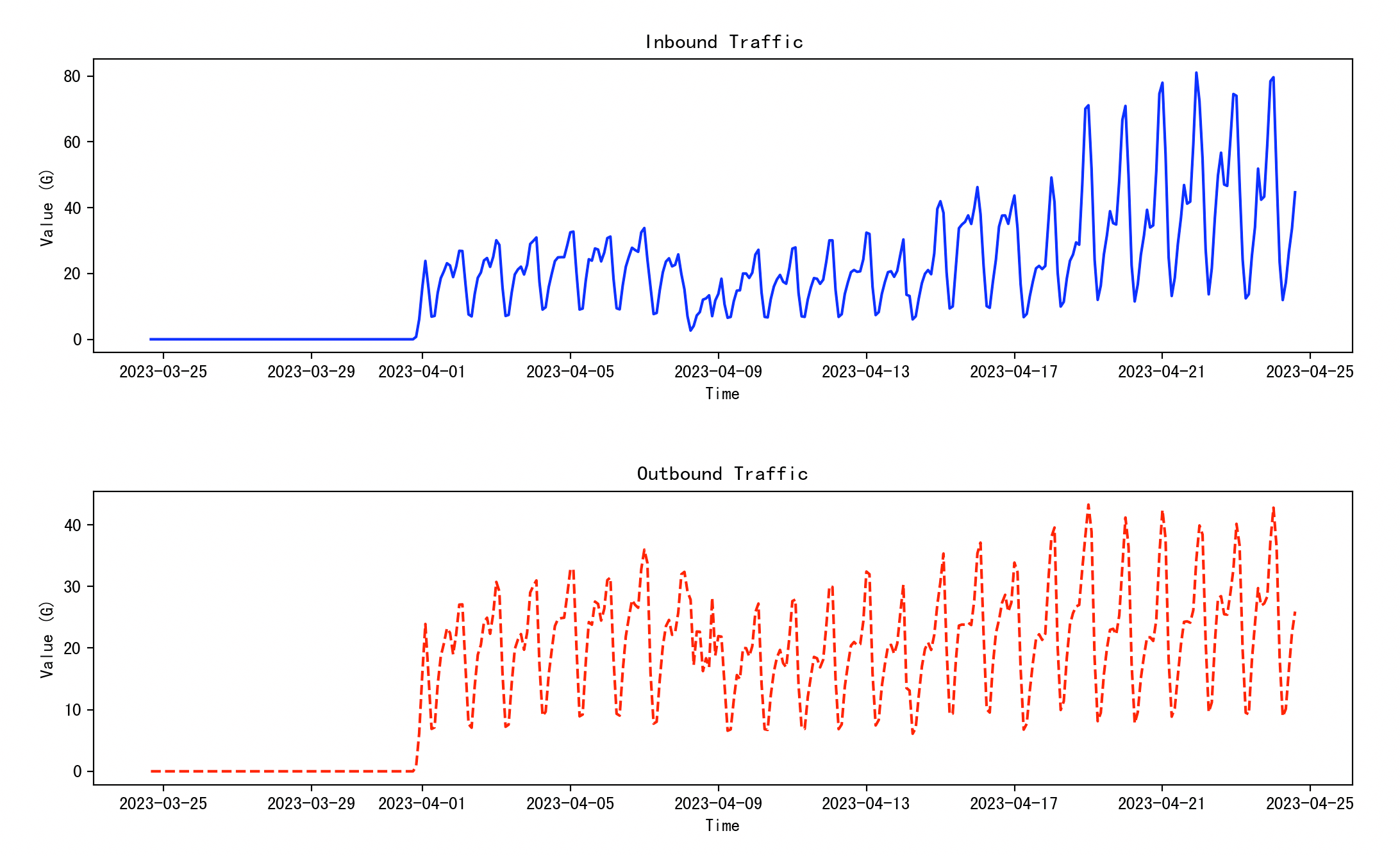Click the Outbound chart 'Value (G)' axis label

(x=46, y=639)
